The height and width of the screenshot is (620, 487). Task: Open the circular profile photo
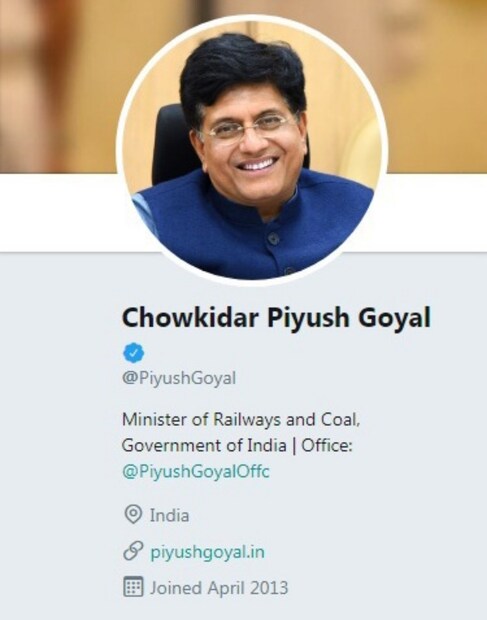pyautogui.click(x=252, y=150)
